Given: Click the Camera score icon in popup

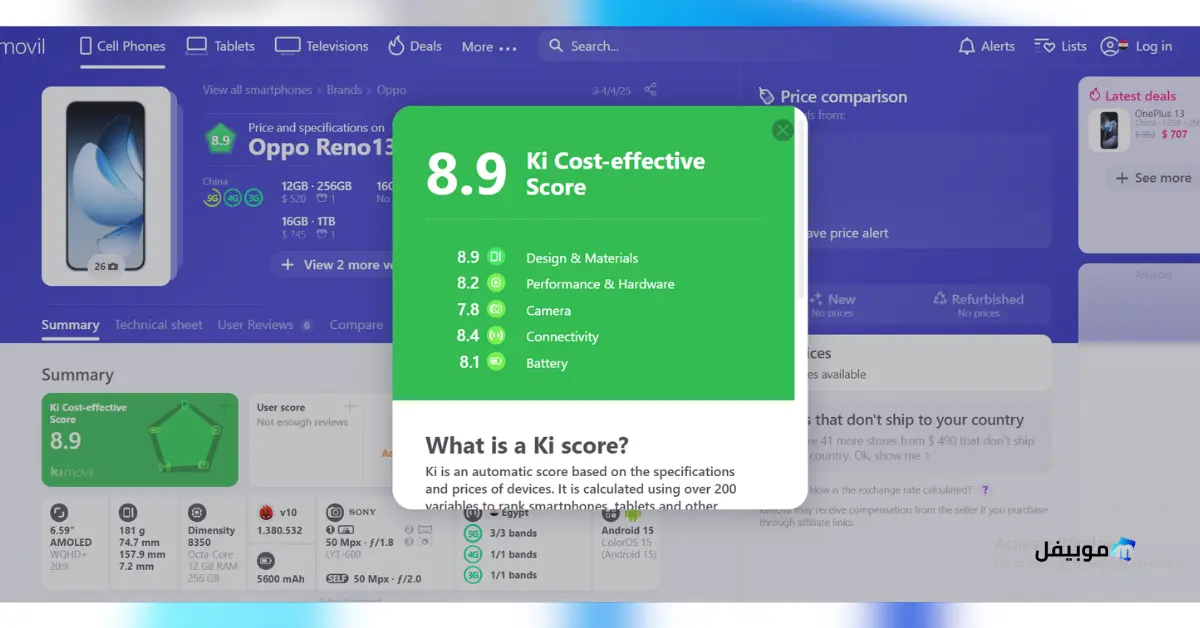Looking at the screenshot, I should (496, 310).
